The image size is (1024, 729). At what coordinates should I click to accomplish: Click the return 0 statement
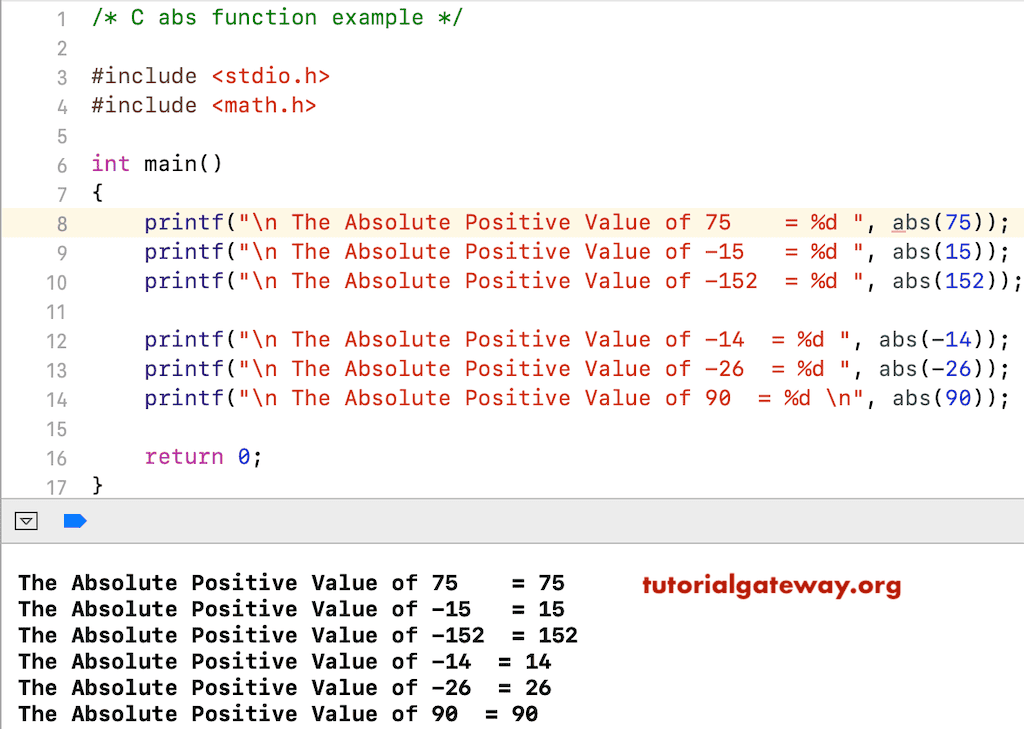[x=200, y=457]
